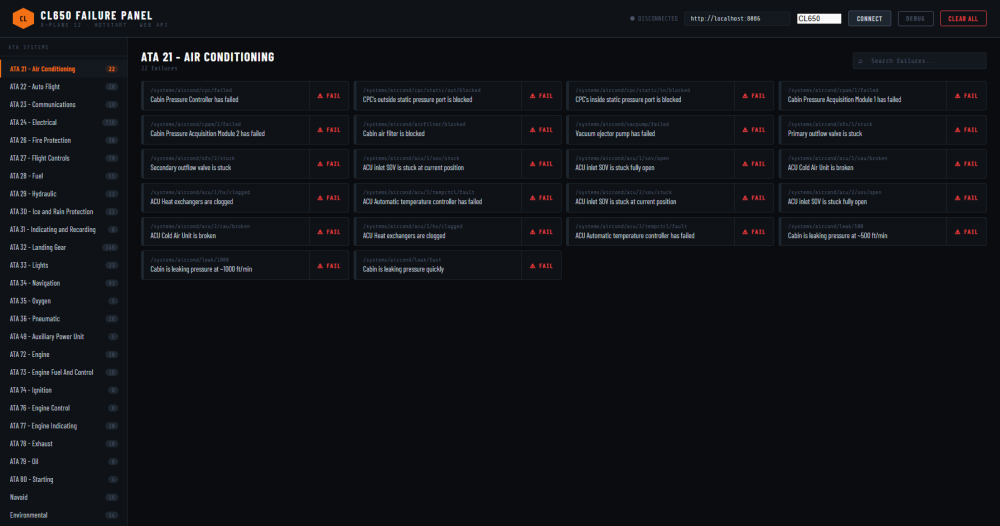Trigger FAIL for Cabin Pressure Controller failure
The image size is (1000, 526).
point(329,96)
